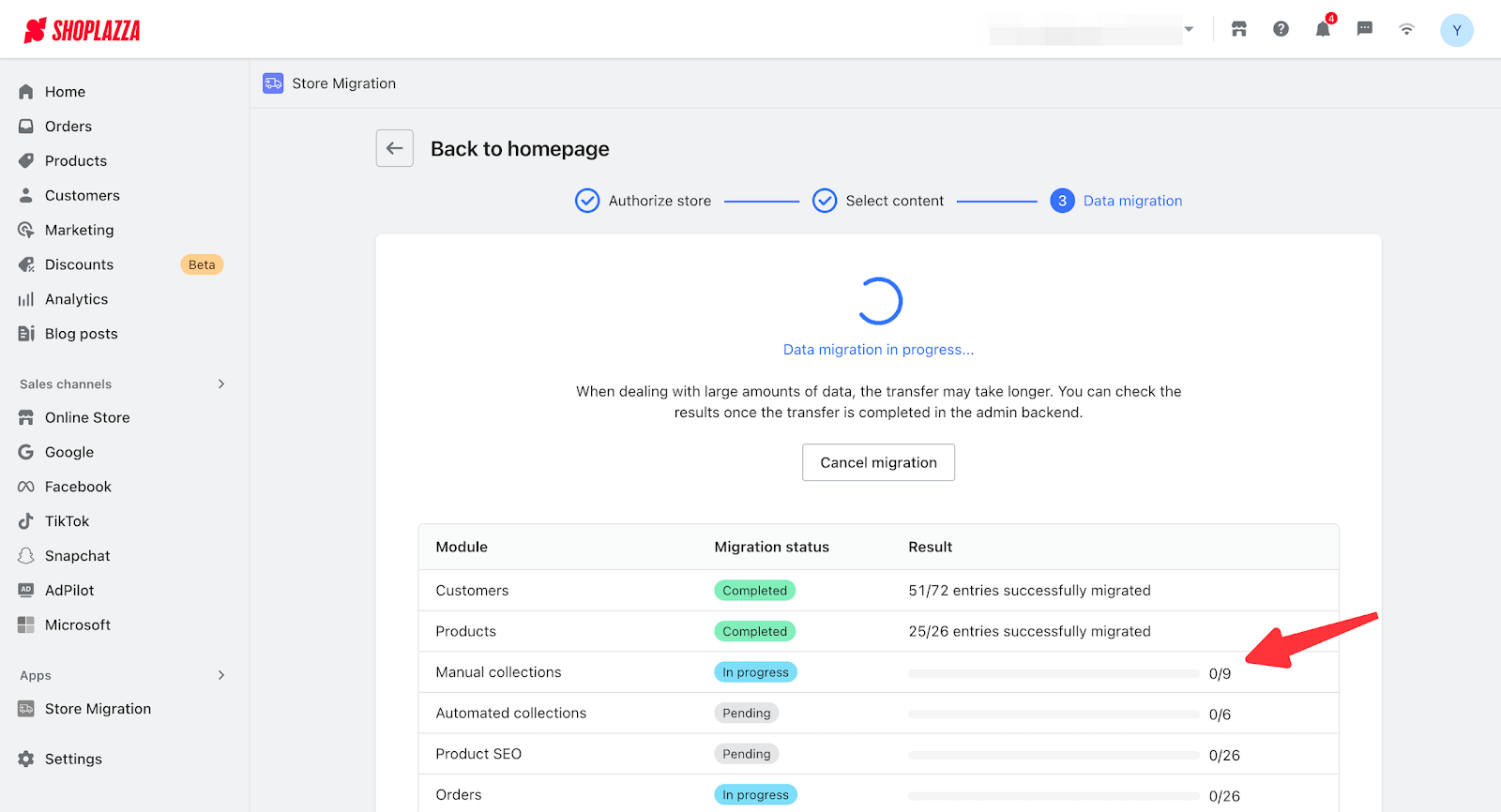Open the user avatar Y
The width and height of the screenshot is (1501, 812).
(x=1456, y=30)
